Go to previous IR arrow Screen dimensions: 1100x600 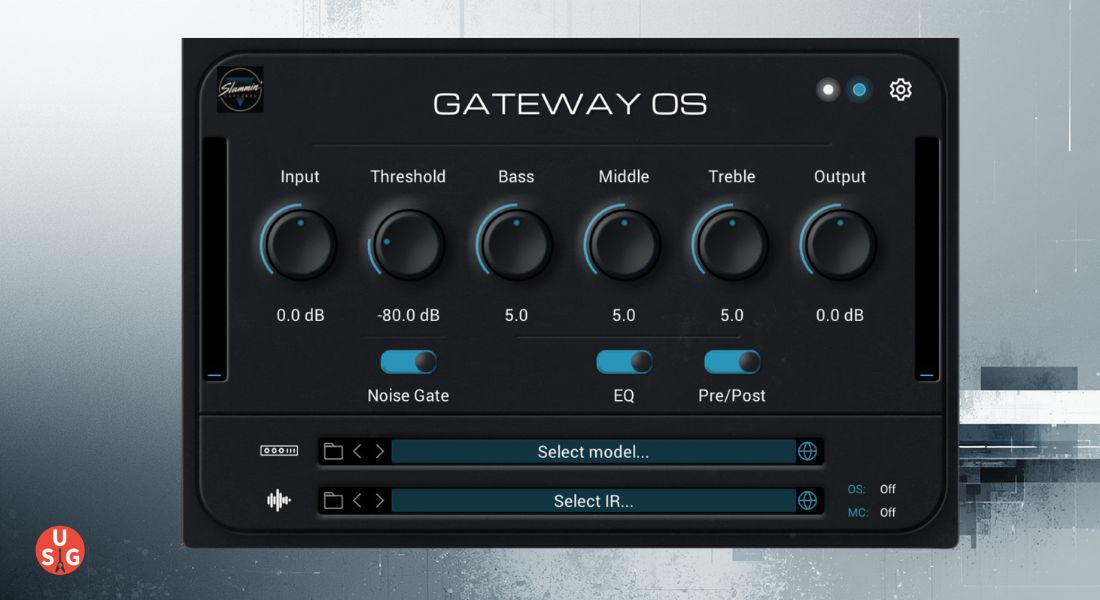click(357, 500)
